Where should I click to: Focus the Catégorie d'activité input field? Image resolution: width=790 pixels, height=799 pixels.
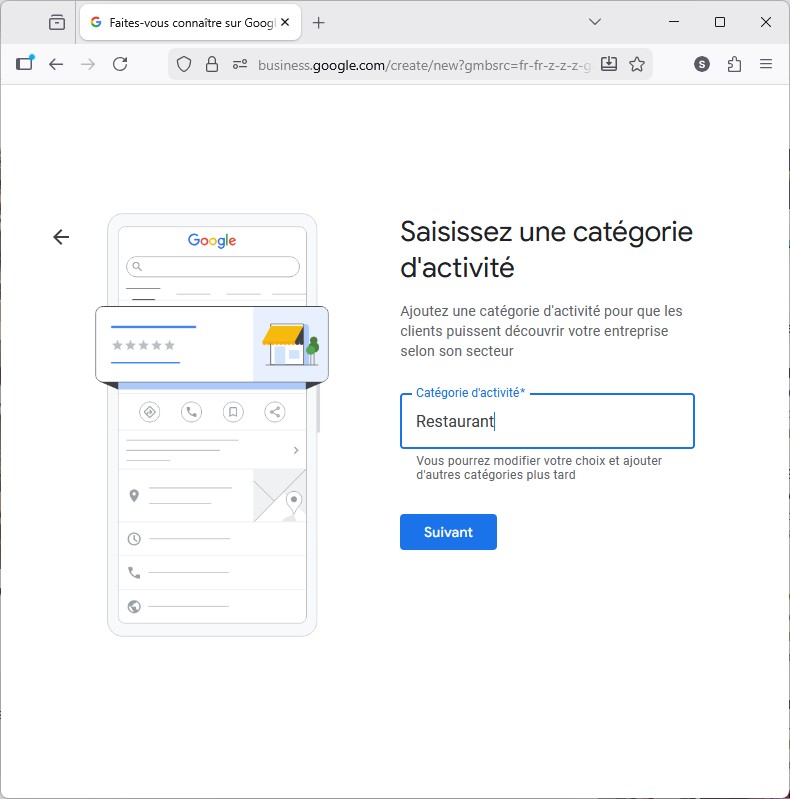click(547, 421)
